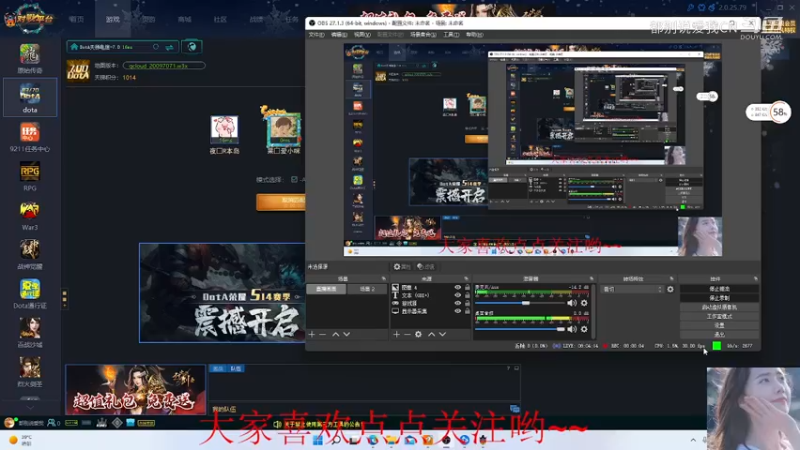Viewport: 800px width, 450px height.
Task: Move scene down in Scenes panel
Action: [x=346, y=334]
